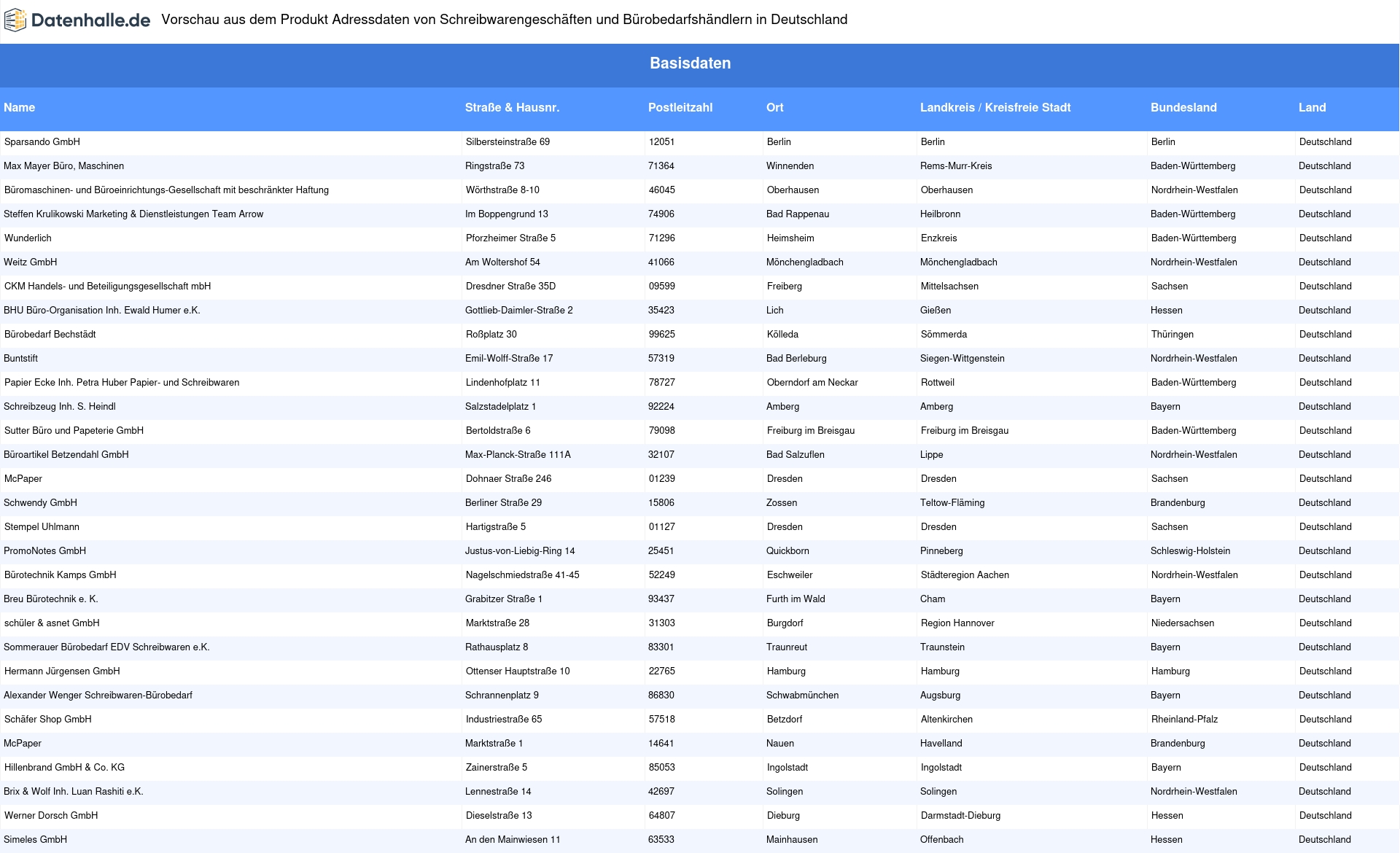Click postal code 12051

[661, 142]
